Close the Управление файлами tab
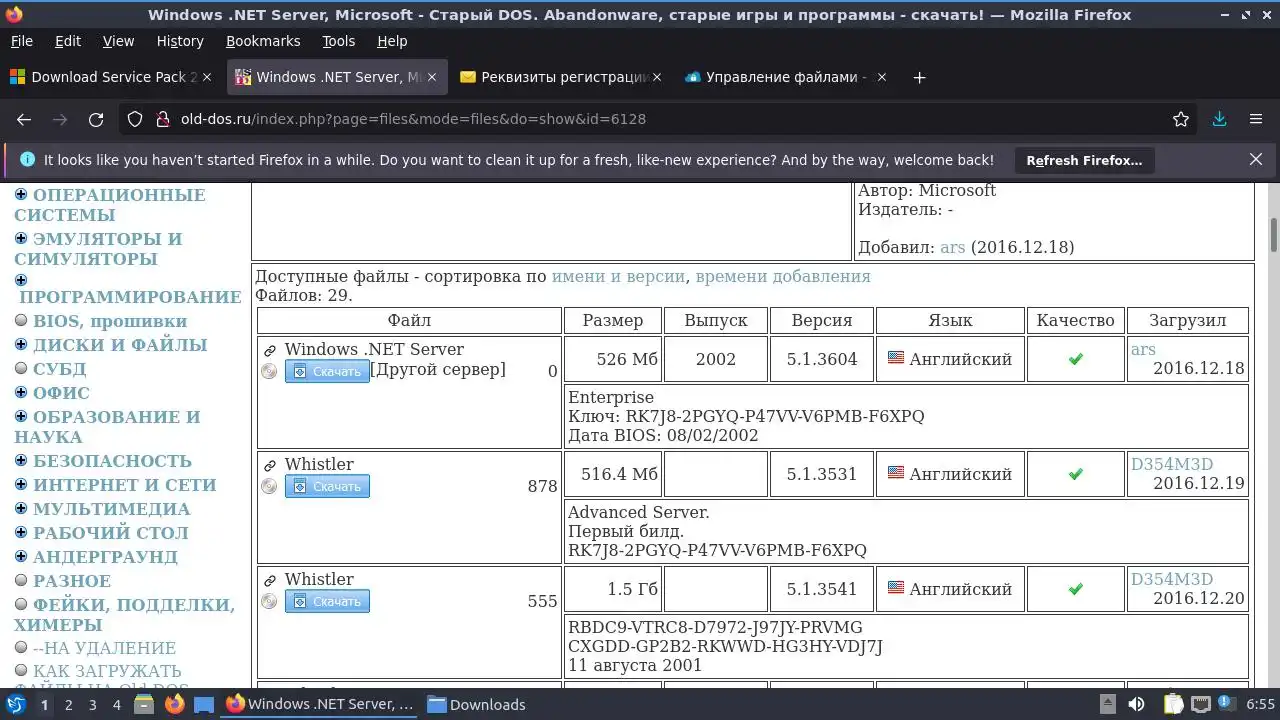The image size is (1280, 720). tap(882, 77)
